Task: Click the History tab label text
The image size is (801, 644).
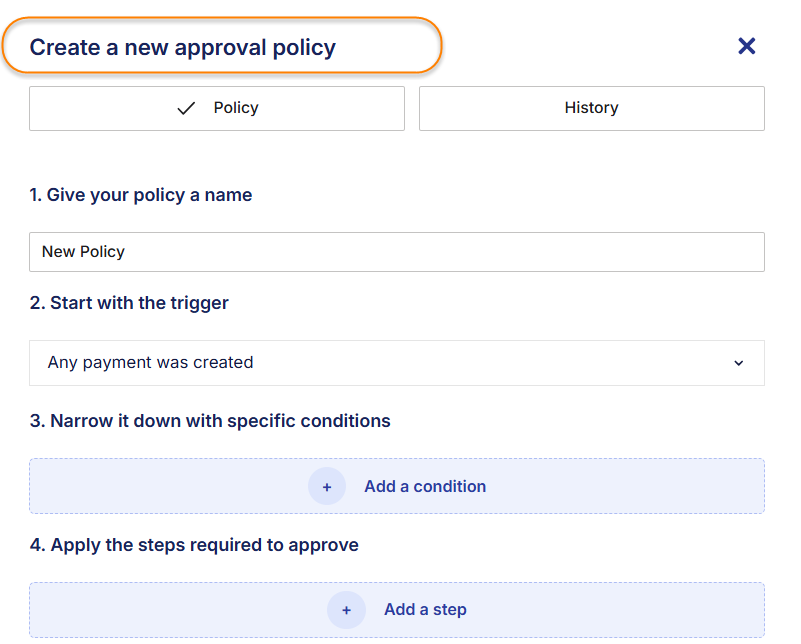Action: click(x=591, y=108)
